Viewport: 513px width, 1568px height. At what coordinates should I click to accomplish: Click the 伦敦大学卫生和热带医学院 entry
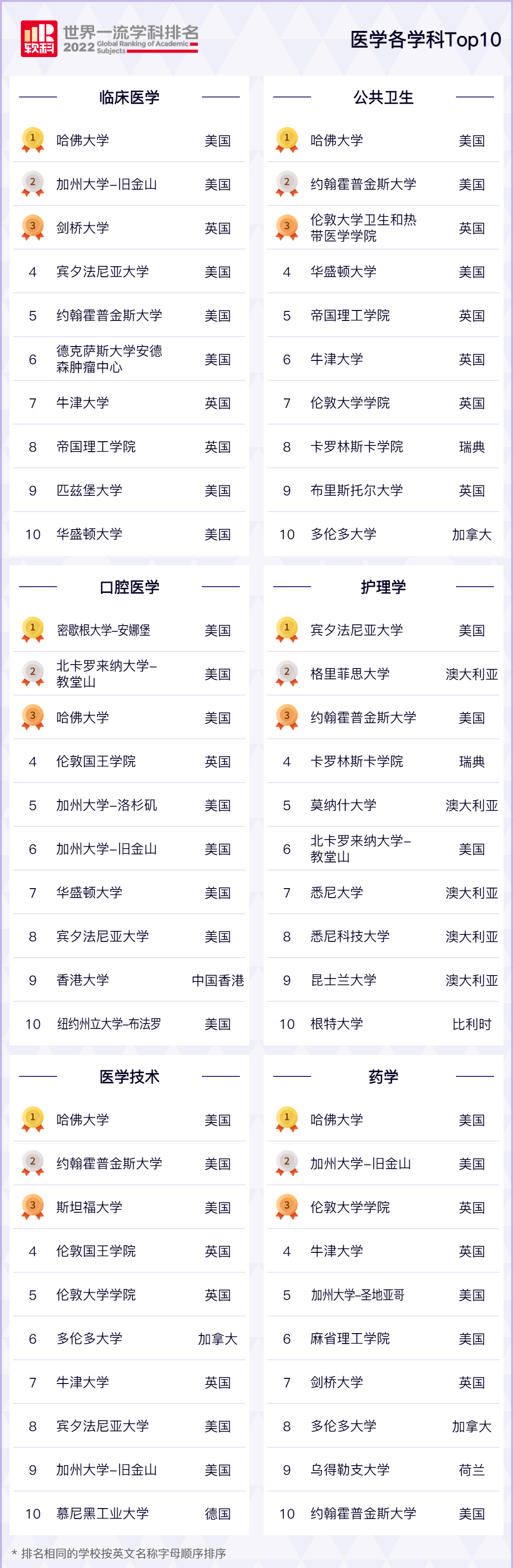click(x=363, y=228)
